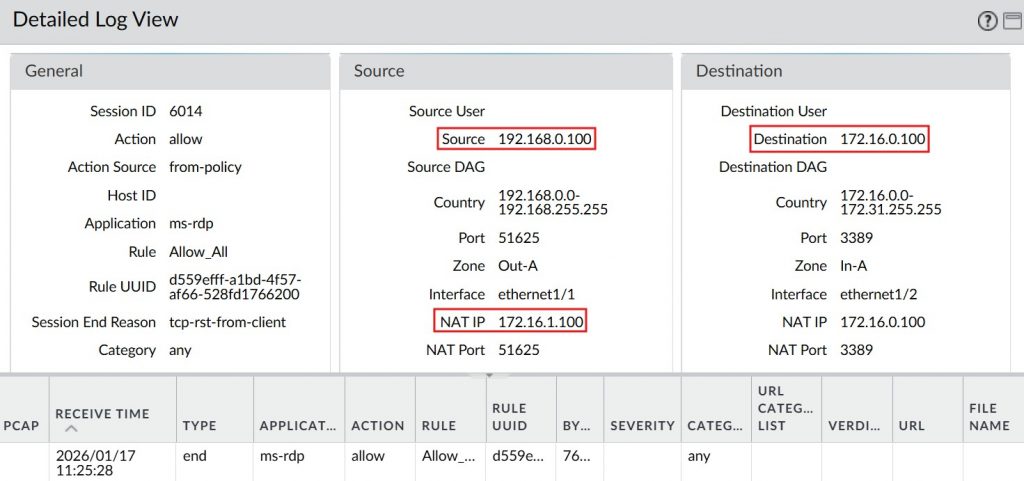The image size is (1024, 481).
Task: Maximize the Detailed Log View window
Action: (1012, 21)
